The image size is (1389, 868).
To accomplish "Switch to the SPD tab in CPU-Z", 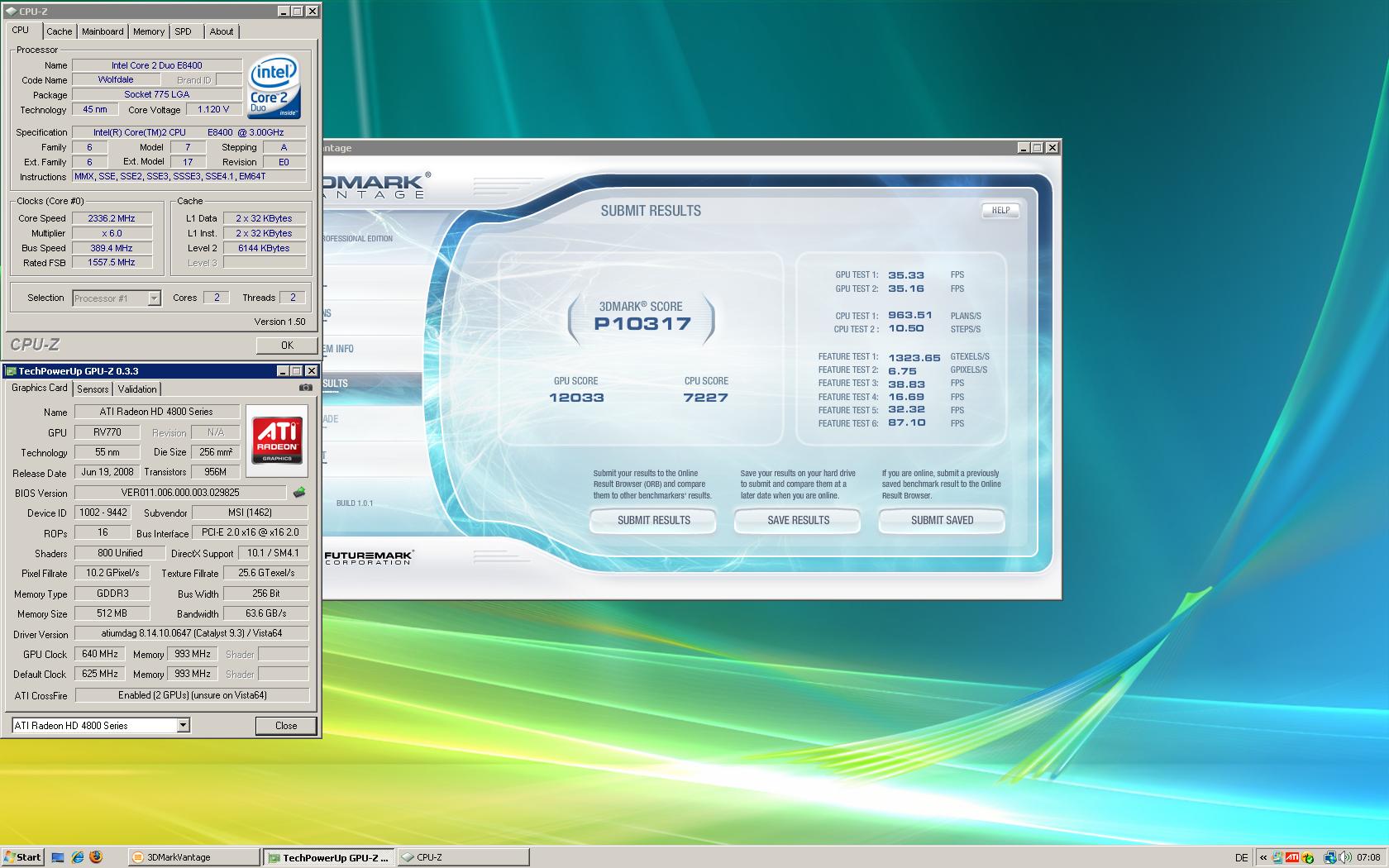I will coord(183,31).
